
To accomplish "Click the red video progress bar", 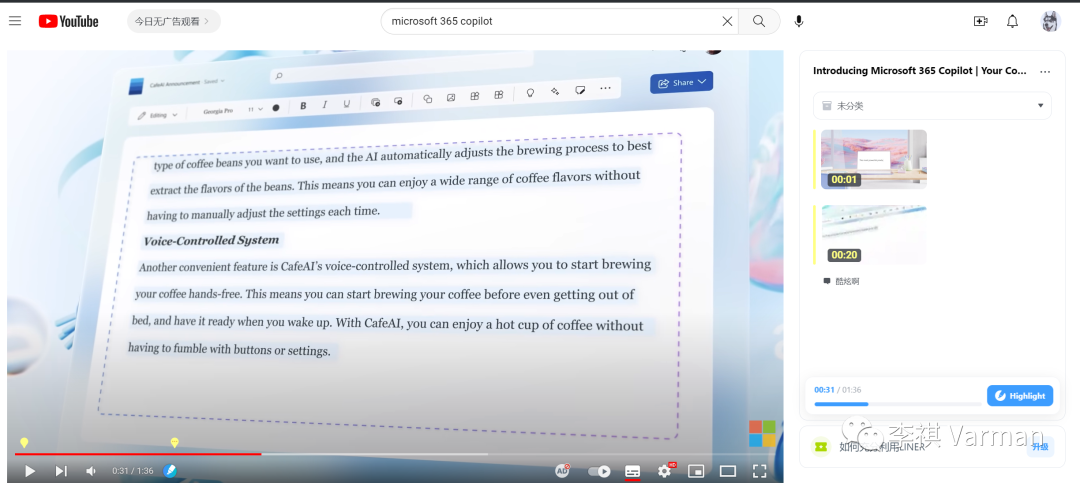I will pos(138,454).
